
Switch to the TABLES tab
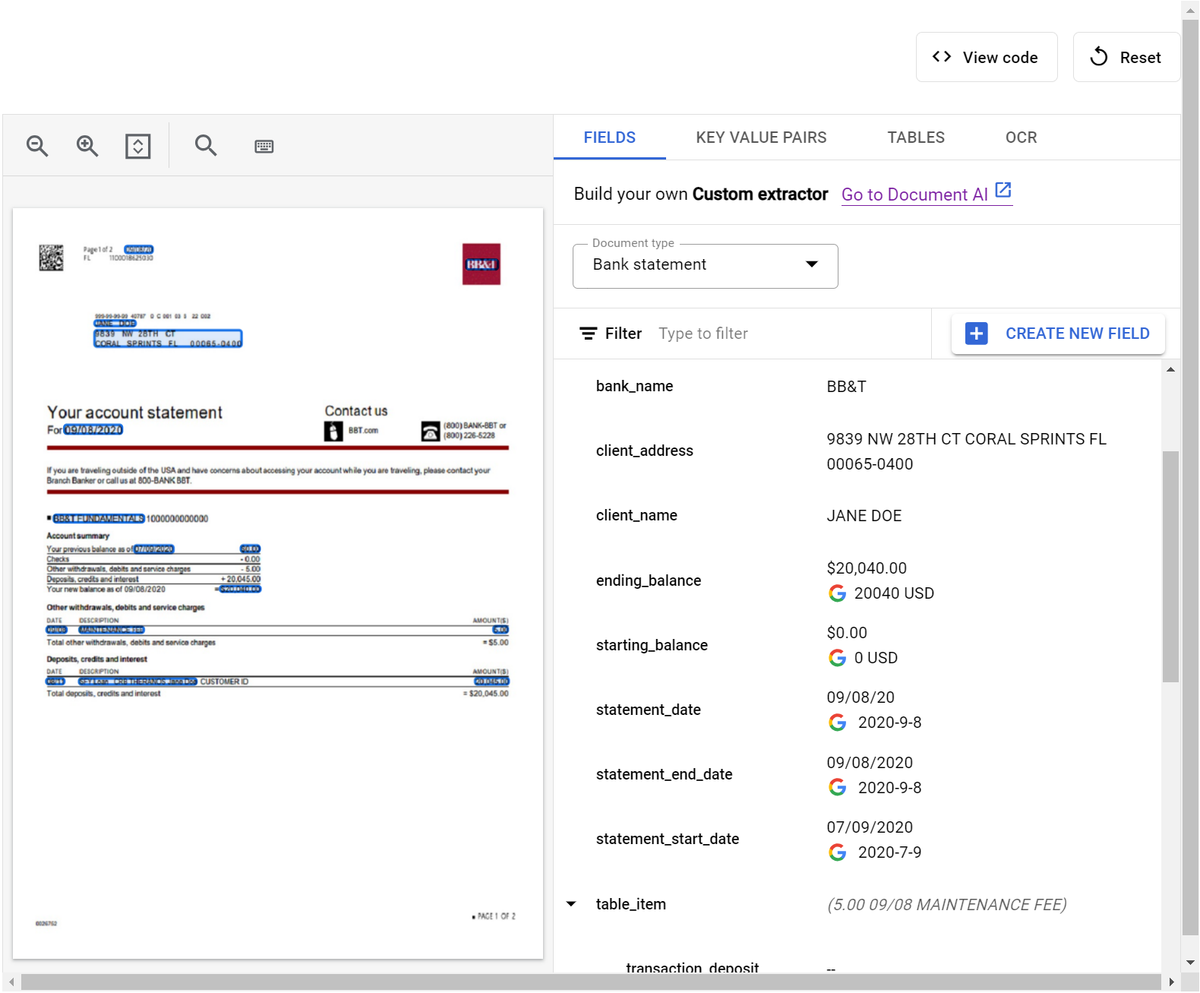[x=915, y=138]
